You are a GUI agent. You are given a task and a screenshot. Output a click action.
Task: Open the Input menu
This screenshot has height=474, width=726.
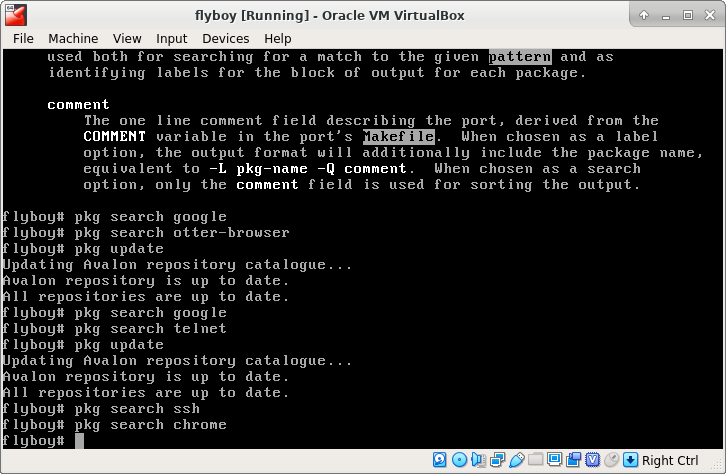coord(172,38)
